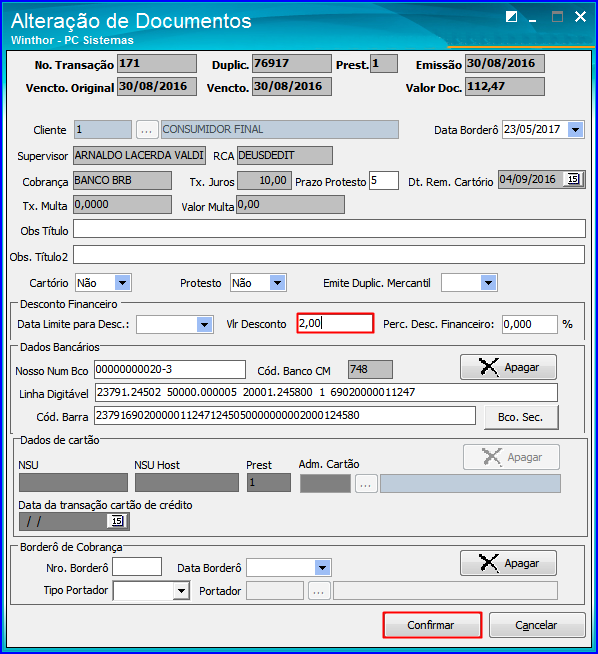Click the NSU Host field
Image resolution: width=598 pixels, height=654 pixels.
click(187, 482)
